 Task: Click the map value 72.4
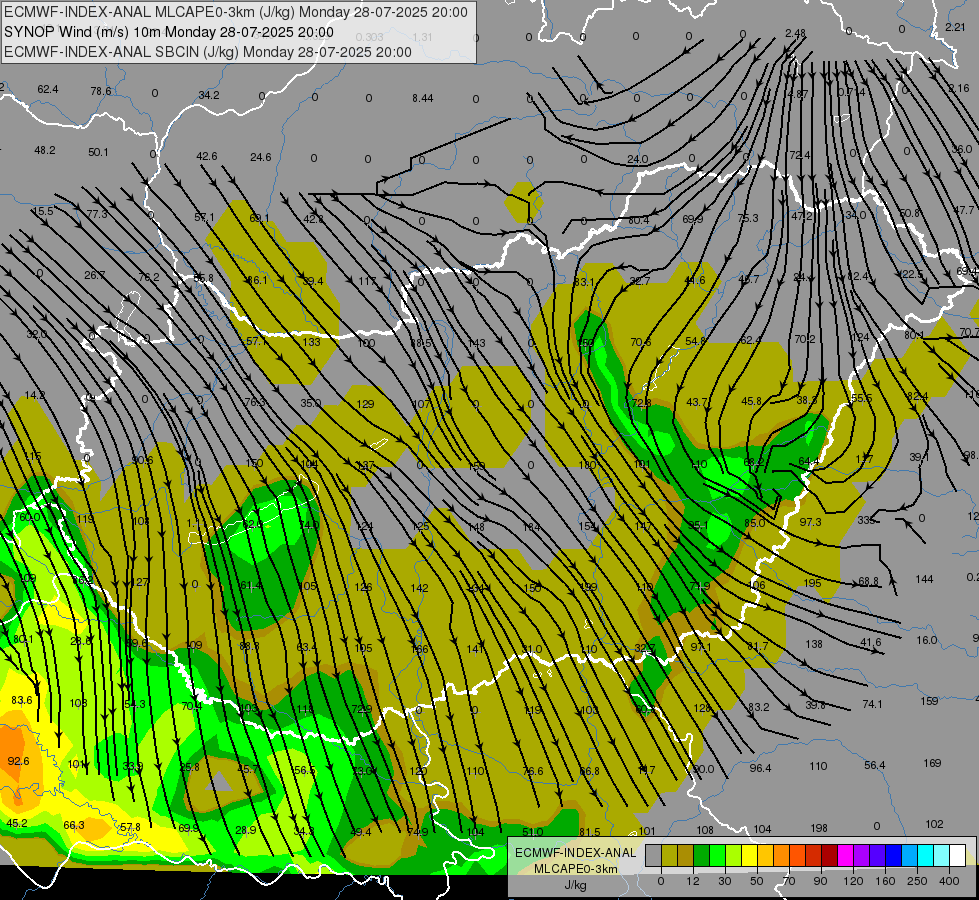pos(800,155)
